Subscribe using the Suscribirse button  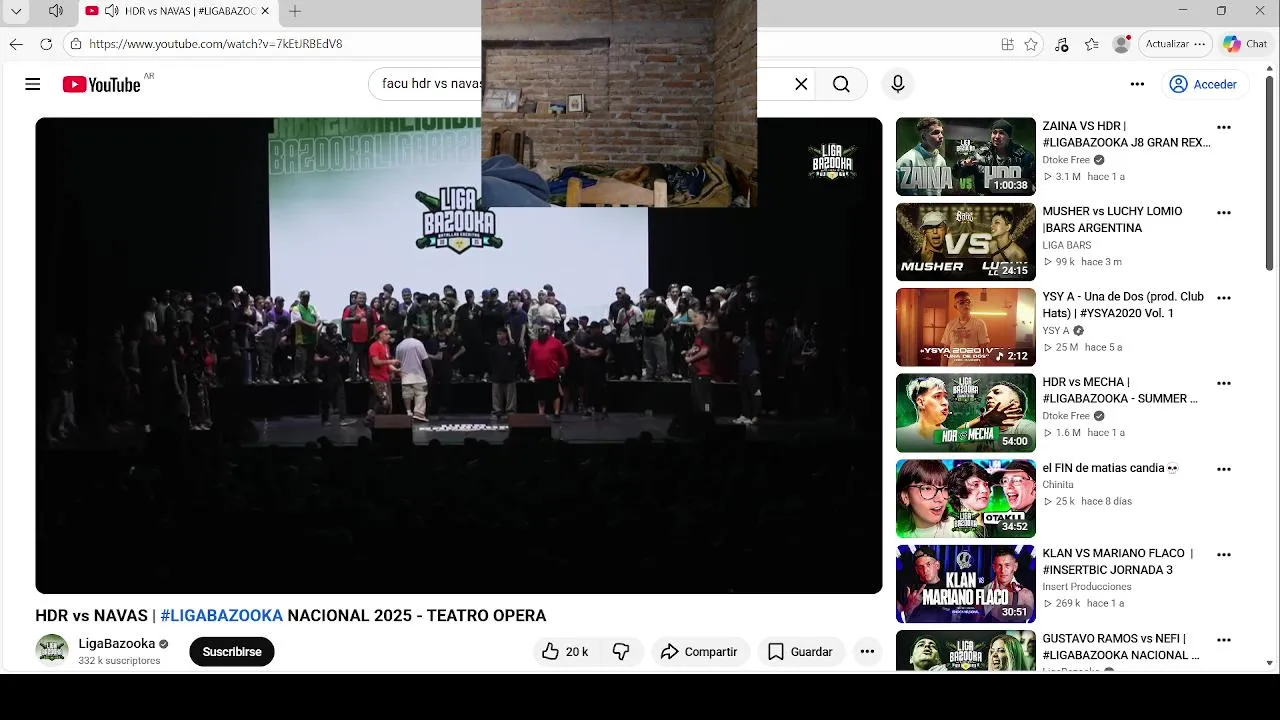pyautogui.click(x=232, y=652)
